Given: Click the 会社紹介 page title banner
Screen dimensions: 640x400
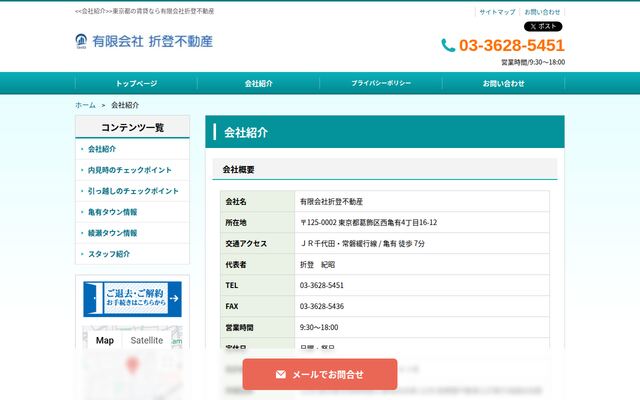Looking at the screenshot, I should pyautogui.click(x=385, y=132).
